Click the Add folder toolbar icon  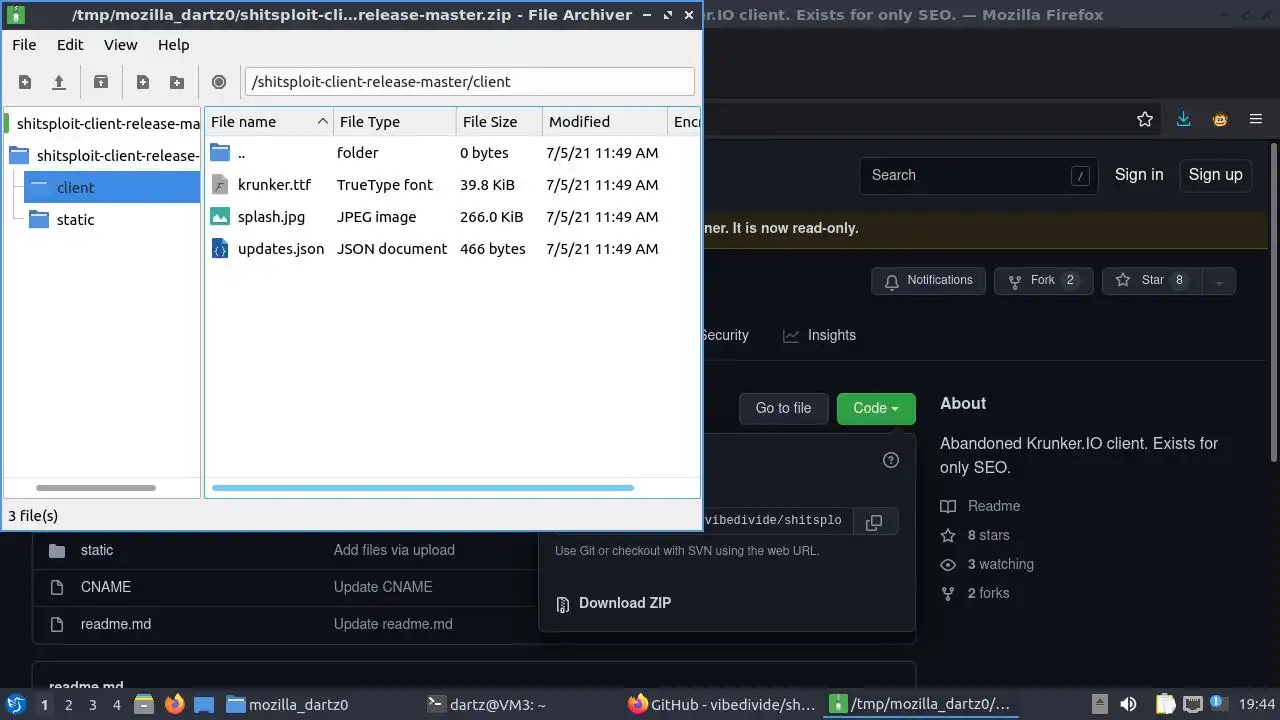pyautogui.click(x=177, y=82)
